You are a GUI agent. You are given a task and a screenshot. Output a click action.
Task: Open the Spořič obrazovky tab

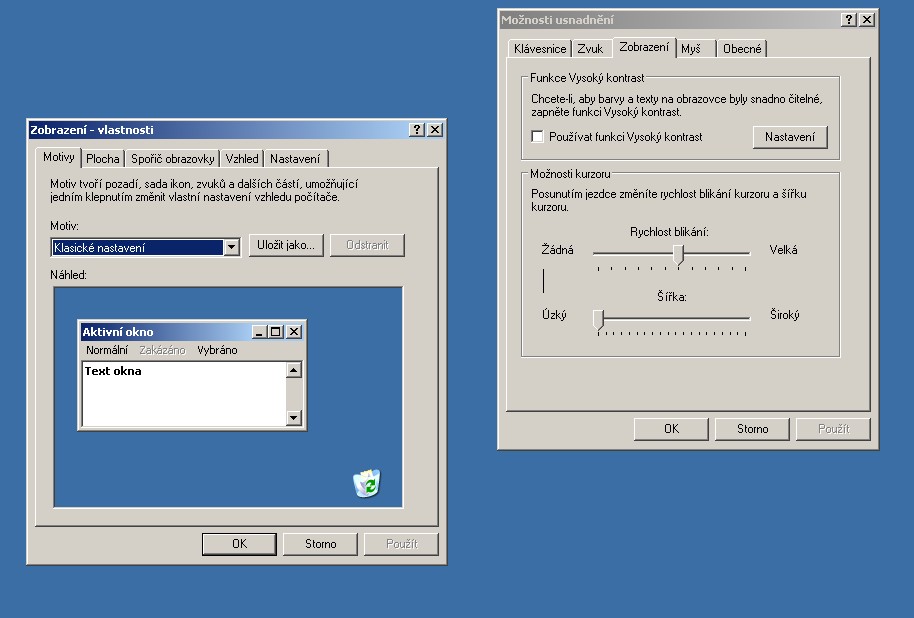(x=173, y=159)
